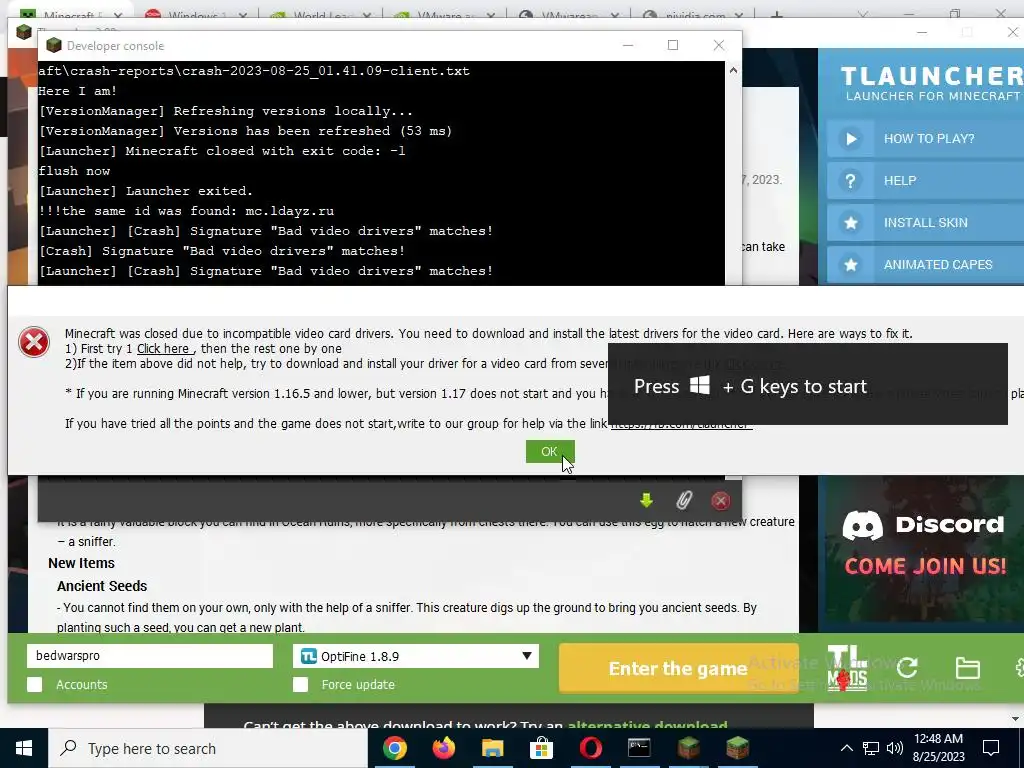
Task: Open Opera browser from the taskbar
Action: (590, 748)
